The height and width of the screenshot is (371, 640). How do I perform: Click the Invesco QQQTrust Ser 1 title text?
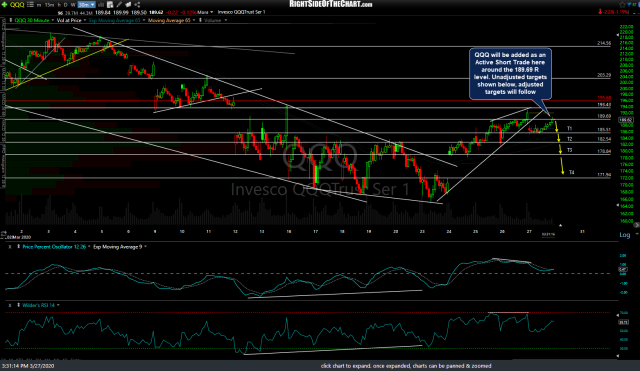point(242,12)
